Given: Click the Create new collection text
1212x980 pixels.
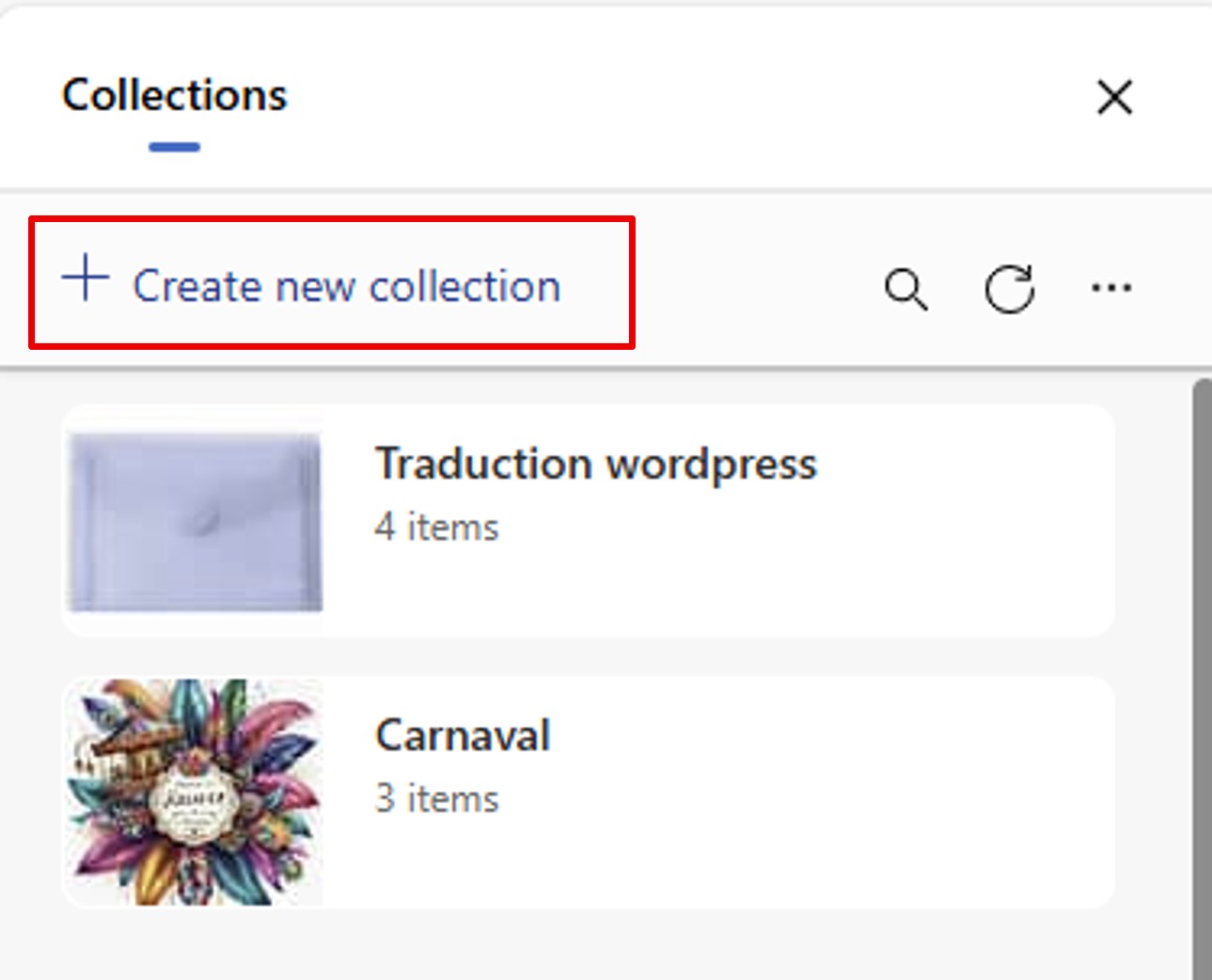Looking at the screenshot, I should (x=346, y=286).
